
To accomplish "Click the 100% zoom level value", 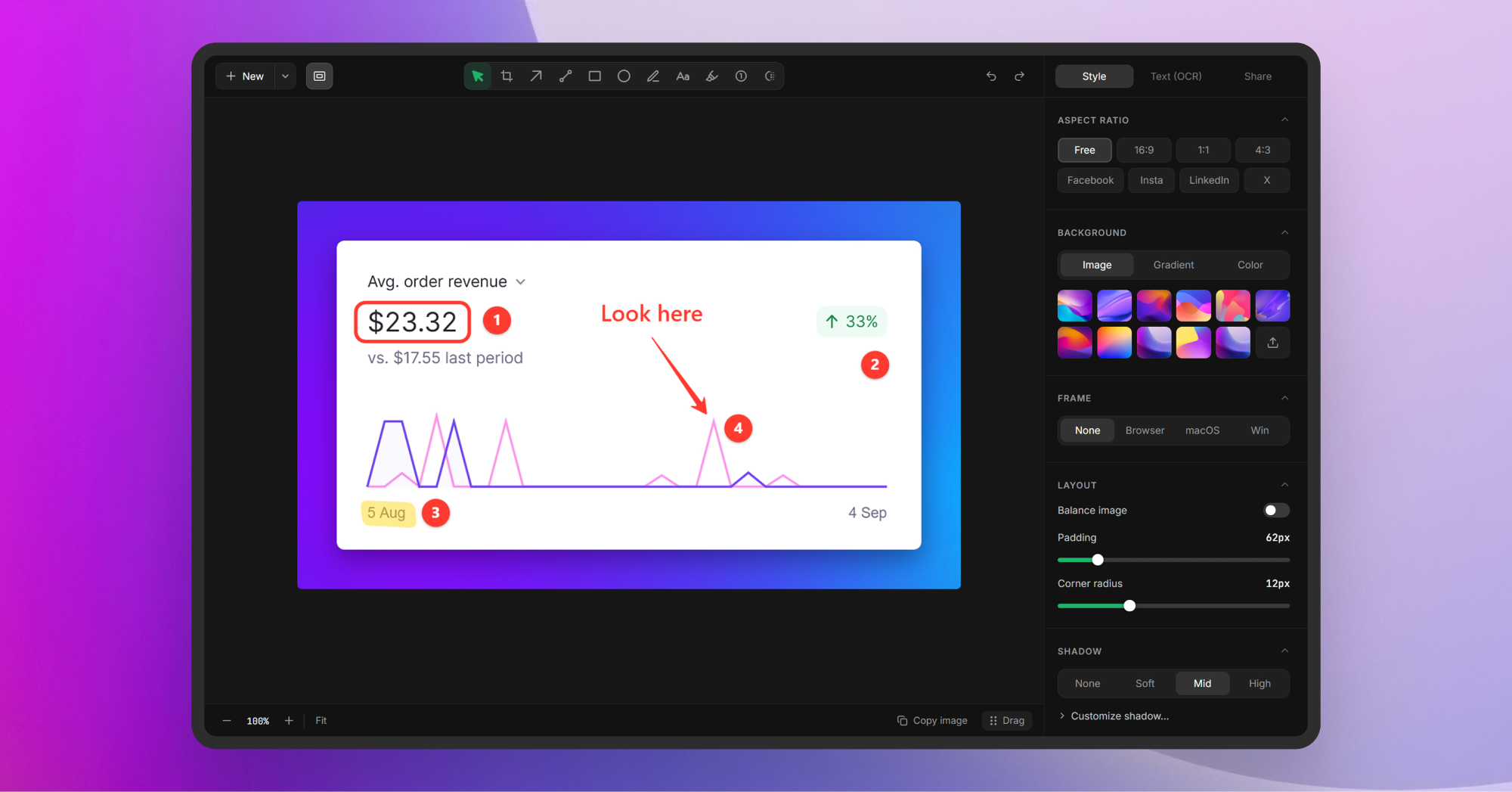I will [258, 722].
